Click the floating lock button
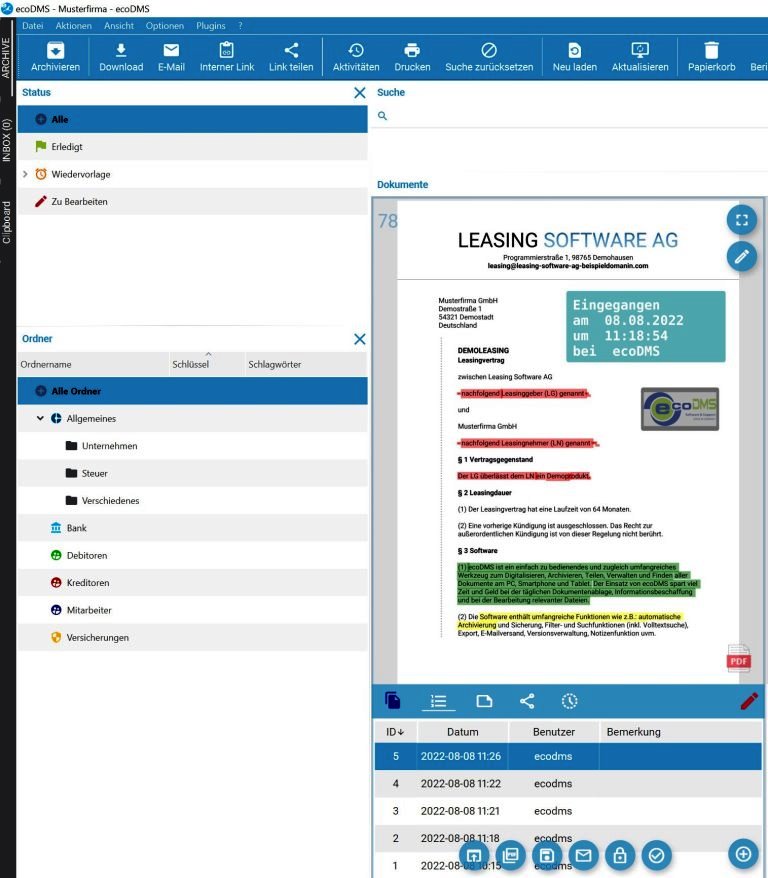This screenshot has height=878, width=768. tap(620, 855)
